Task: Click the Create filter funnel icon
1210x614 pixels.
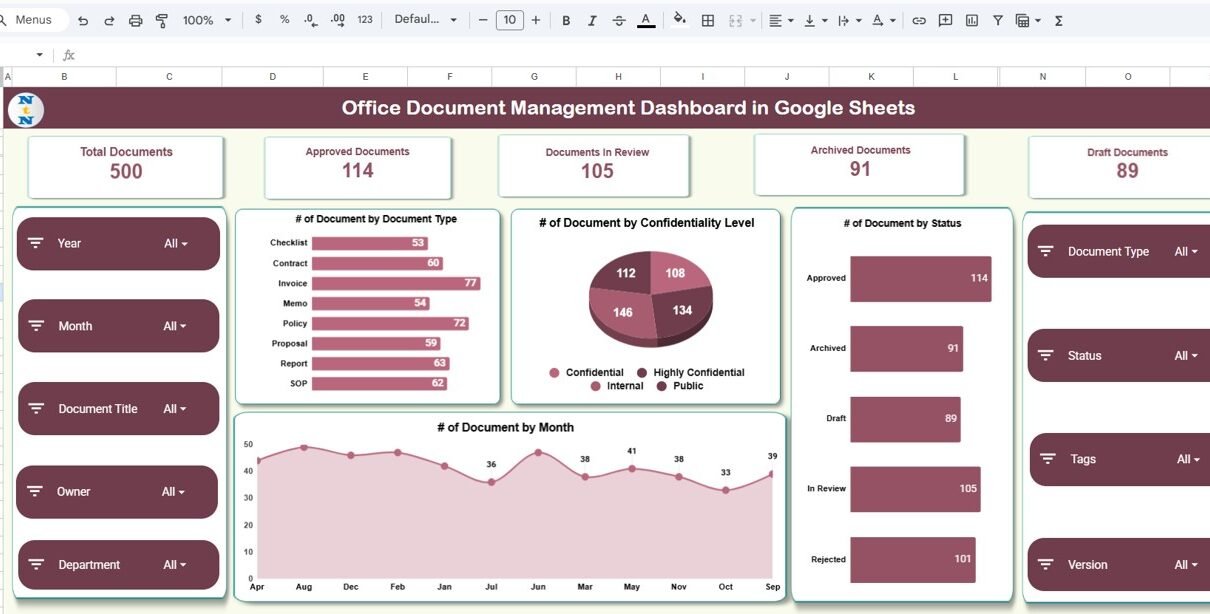Action: pos(997,20)
